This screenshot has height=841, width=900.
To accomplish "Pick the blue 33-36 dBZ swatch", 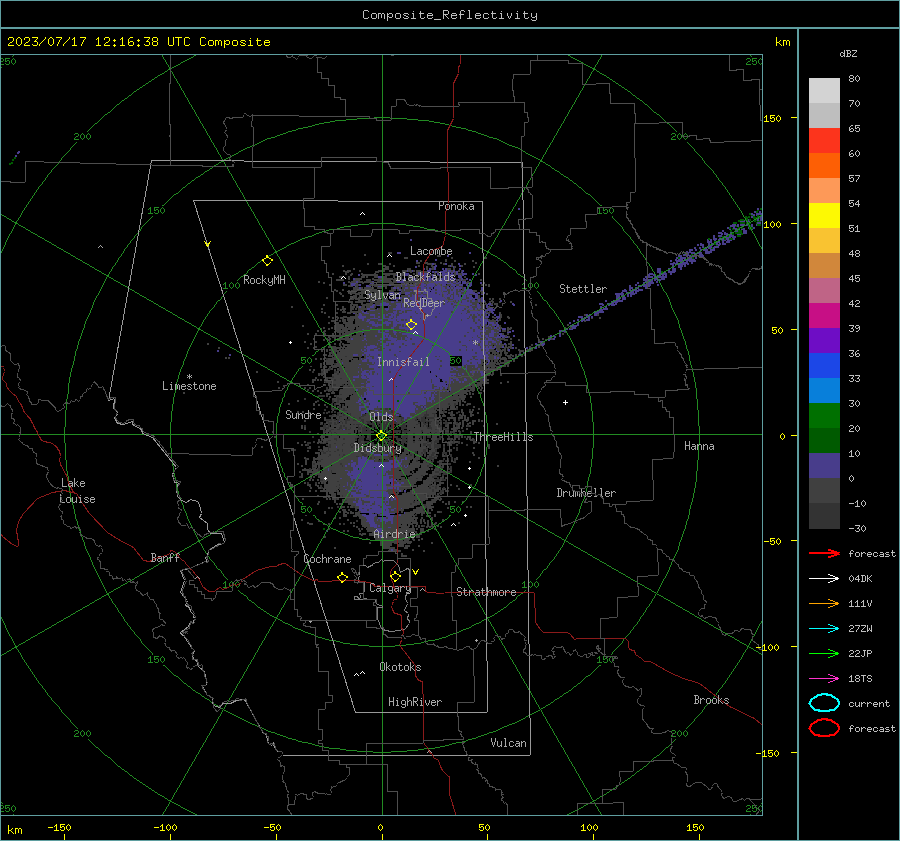I will pyautogui.click(x=824, y=366).
